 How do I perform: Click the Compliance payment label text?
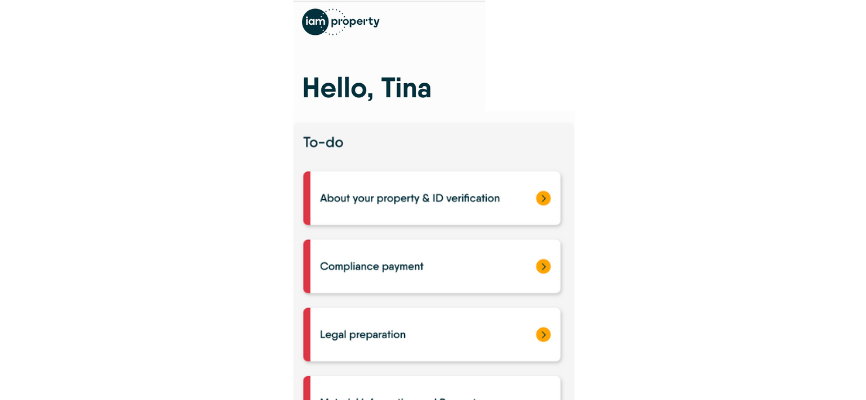tap(372, 266)
